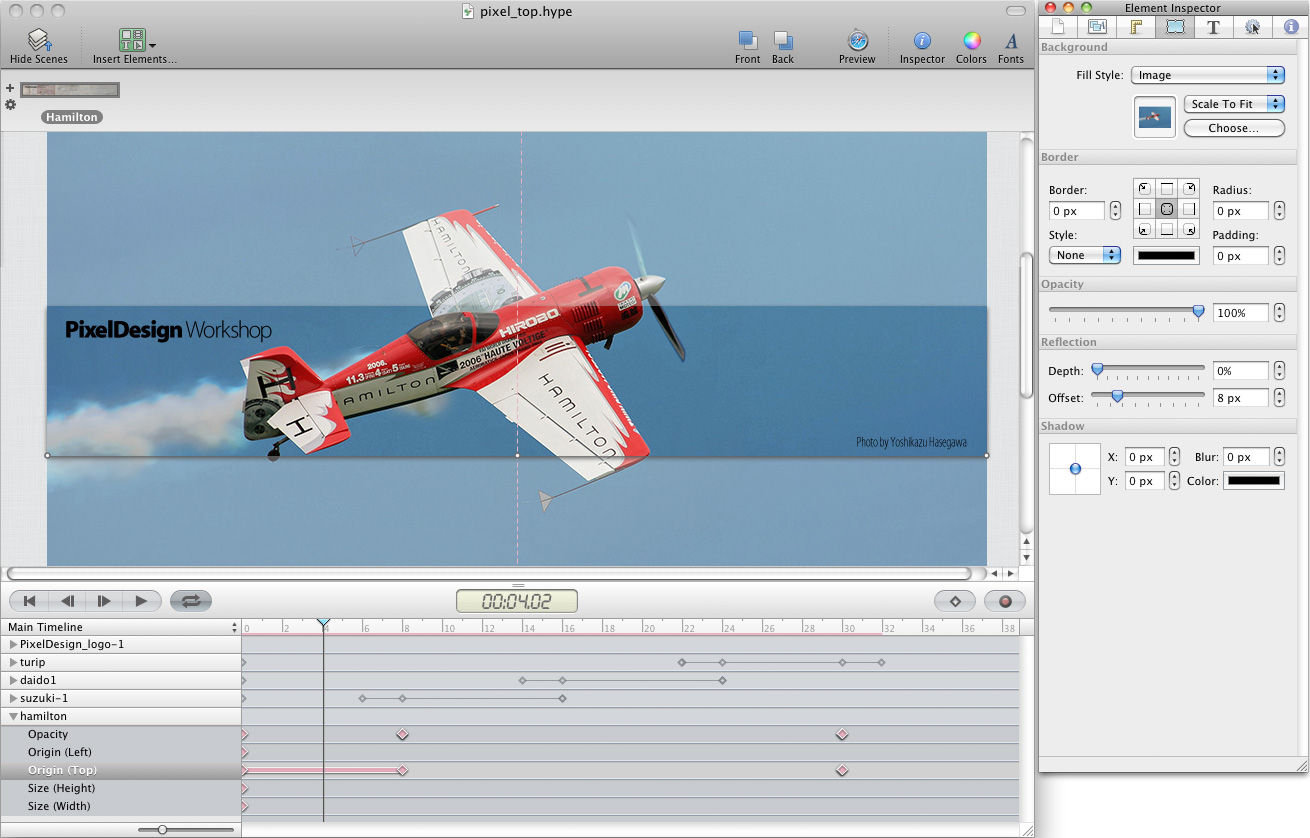
Task: Expand the daido1 timeline row
Action: (x=13, y=680)
